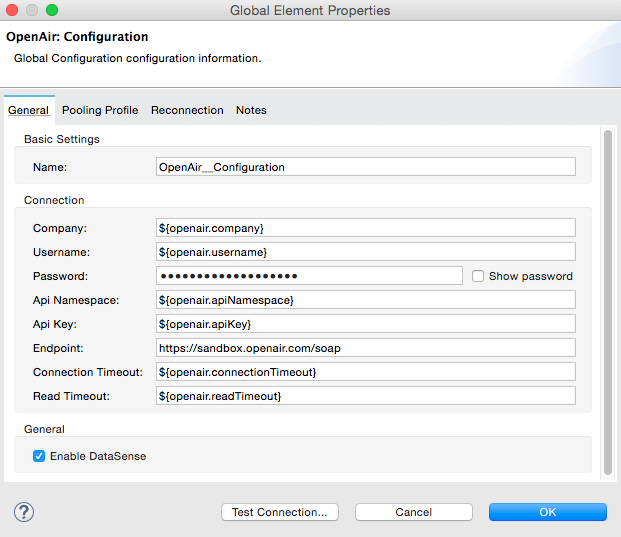Select the Username input field
Viewport: 621px width, 537px height.
[366, 252]
